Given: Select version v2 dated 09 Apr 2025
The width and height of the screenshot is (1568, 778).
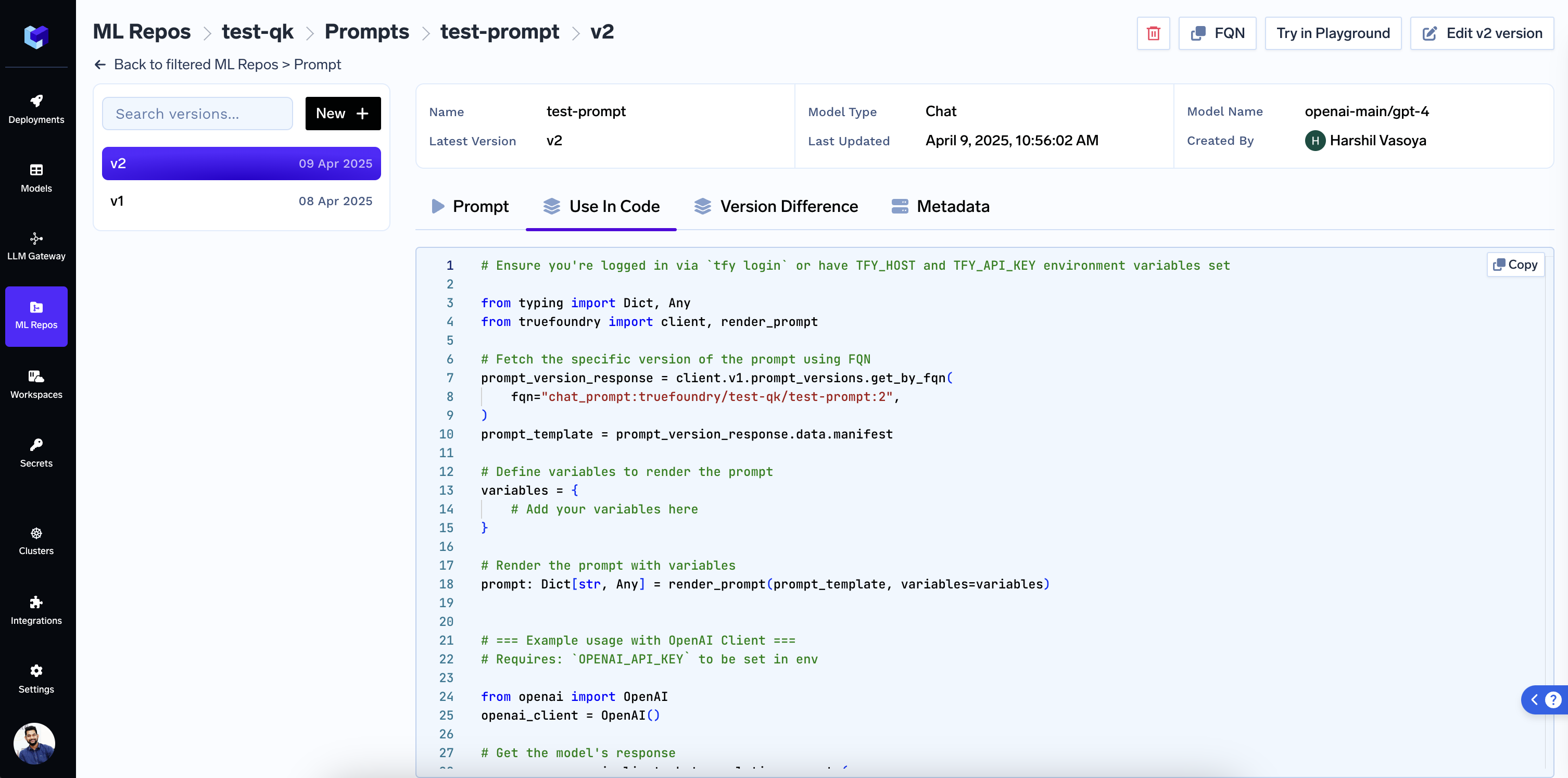Looking at the screenshot, I should [x=241, y=163].
